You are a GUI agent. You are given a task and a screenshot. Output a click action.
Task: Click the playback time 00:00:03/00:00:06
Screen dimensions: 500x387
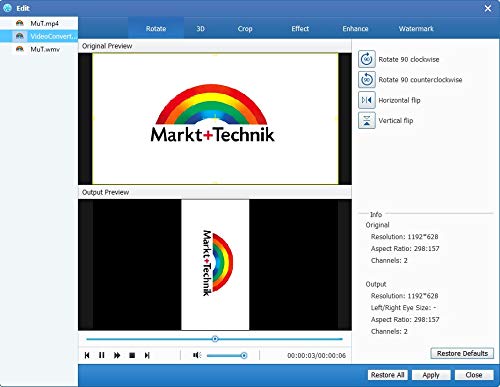point(317,356)
